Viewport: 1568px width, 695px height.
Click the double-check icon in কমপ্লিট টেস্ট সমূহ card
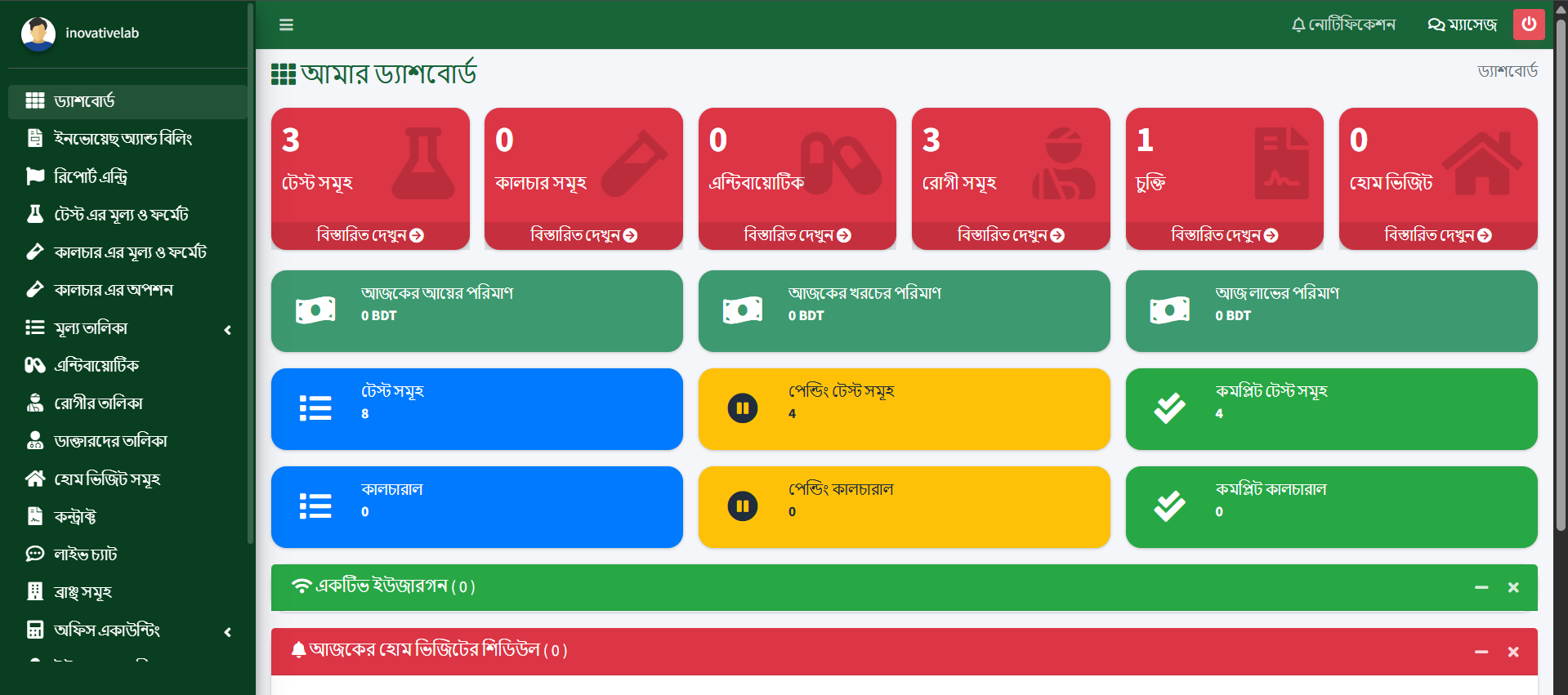[1169, 408]
